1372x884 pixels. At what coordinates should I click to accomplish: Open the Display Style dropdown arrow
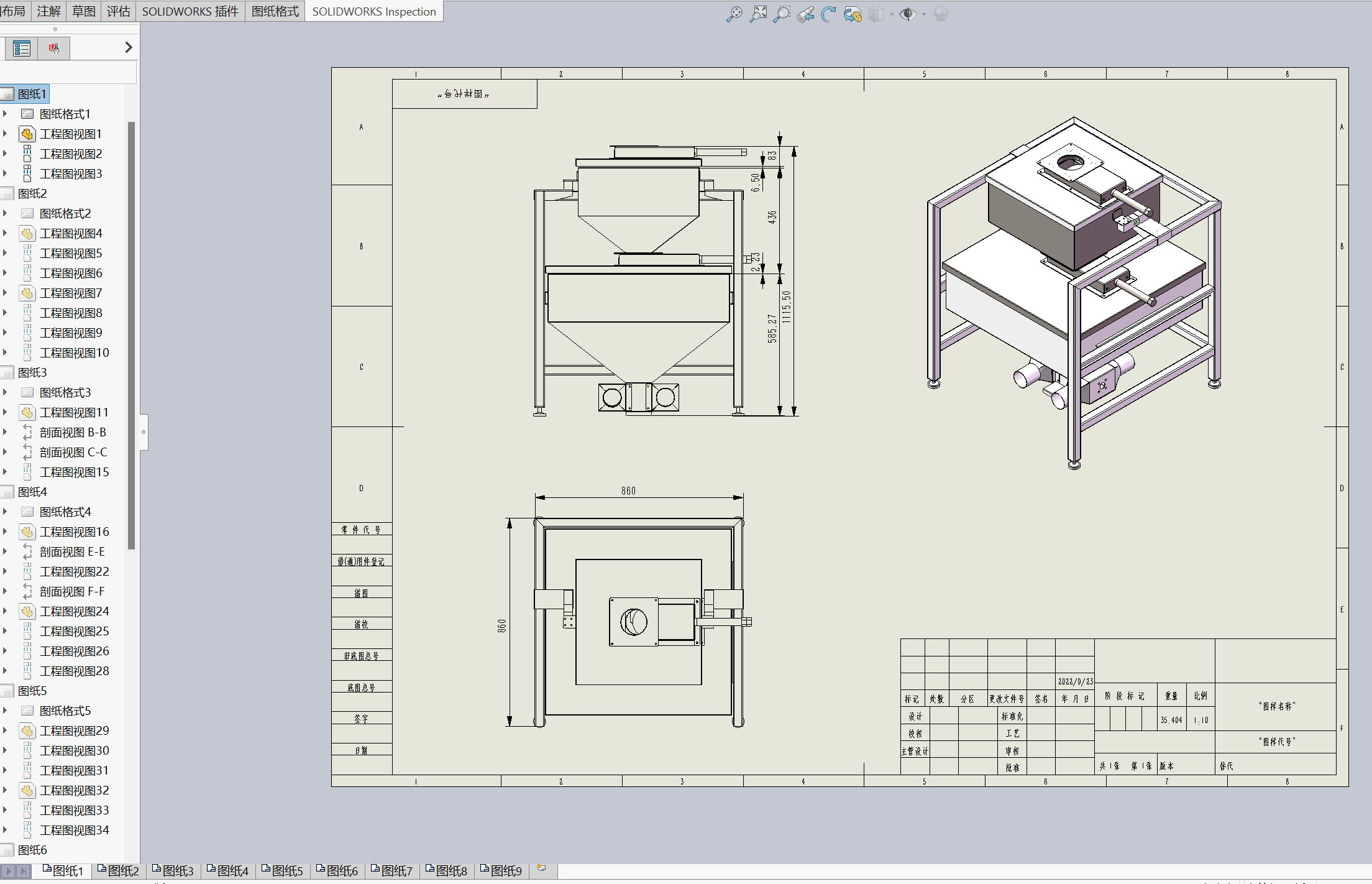coord(892,14)
